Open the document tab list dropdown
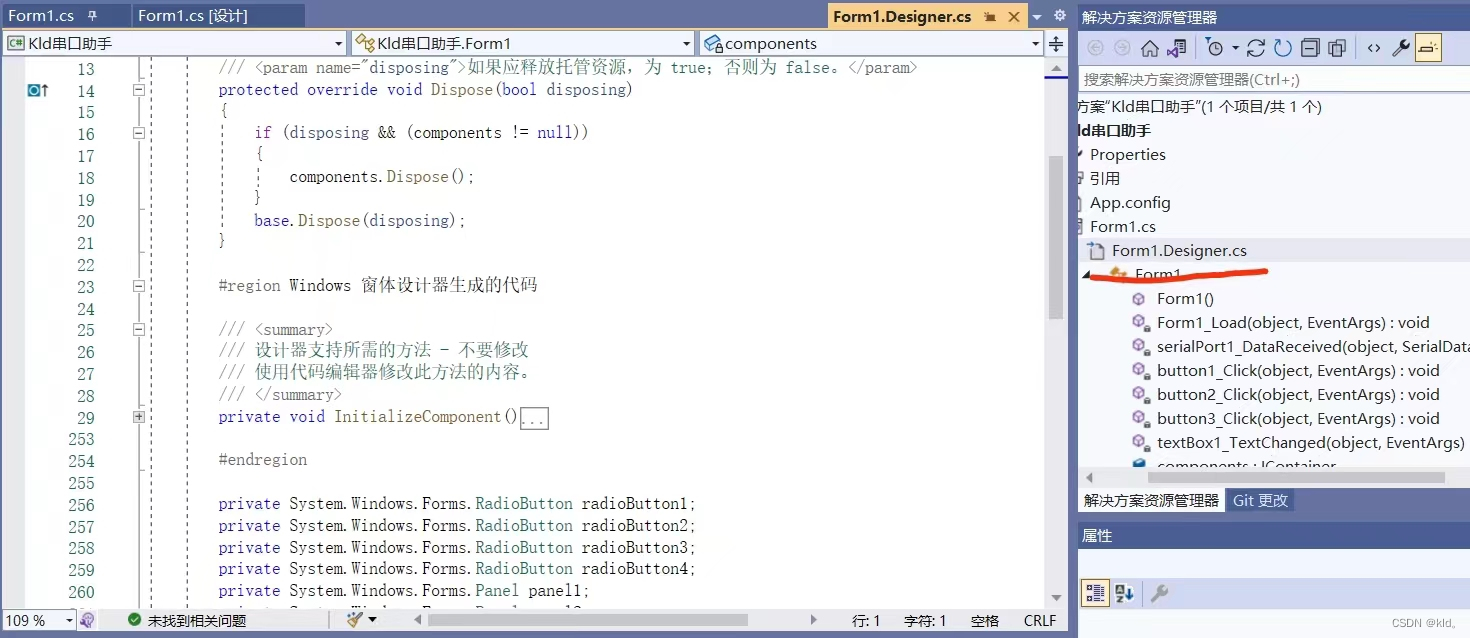The height and width of the screenshot is (638, 1470). 1037,16
